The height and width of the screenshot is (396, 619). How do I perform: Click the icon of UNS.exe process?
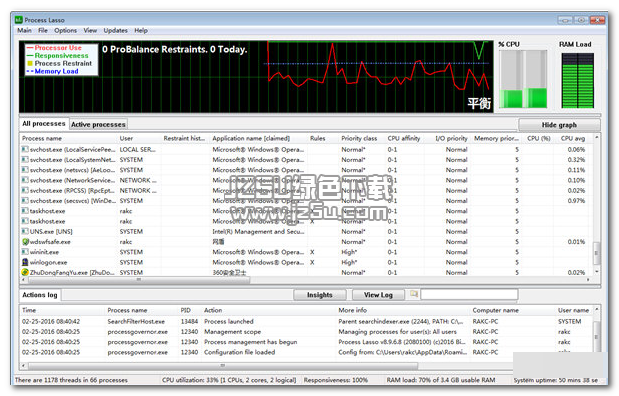(25, 231)
